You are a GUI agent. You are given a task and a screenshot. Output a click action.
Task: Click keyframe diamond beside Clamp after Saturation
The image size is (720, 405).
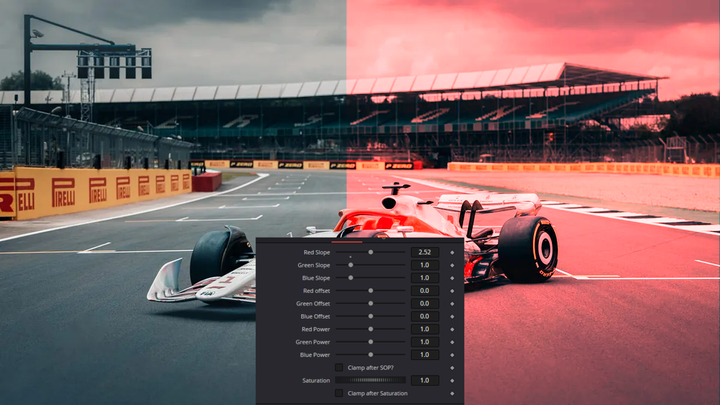click(x=452, y=393)
